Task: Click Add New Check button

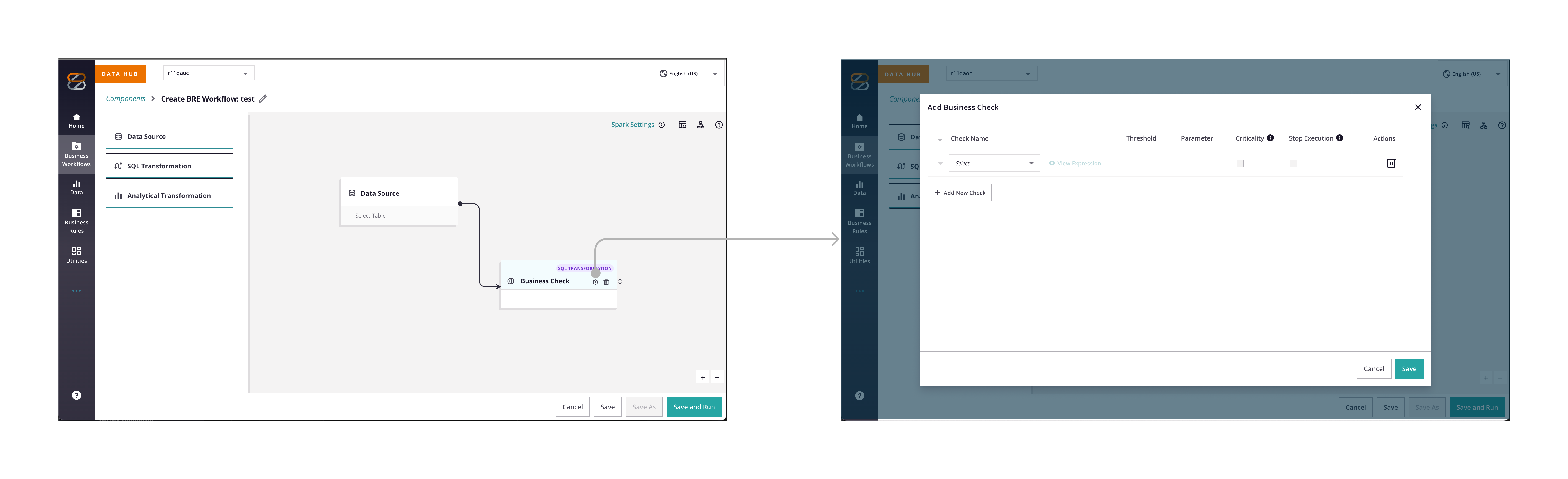Action: point(959,193)
